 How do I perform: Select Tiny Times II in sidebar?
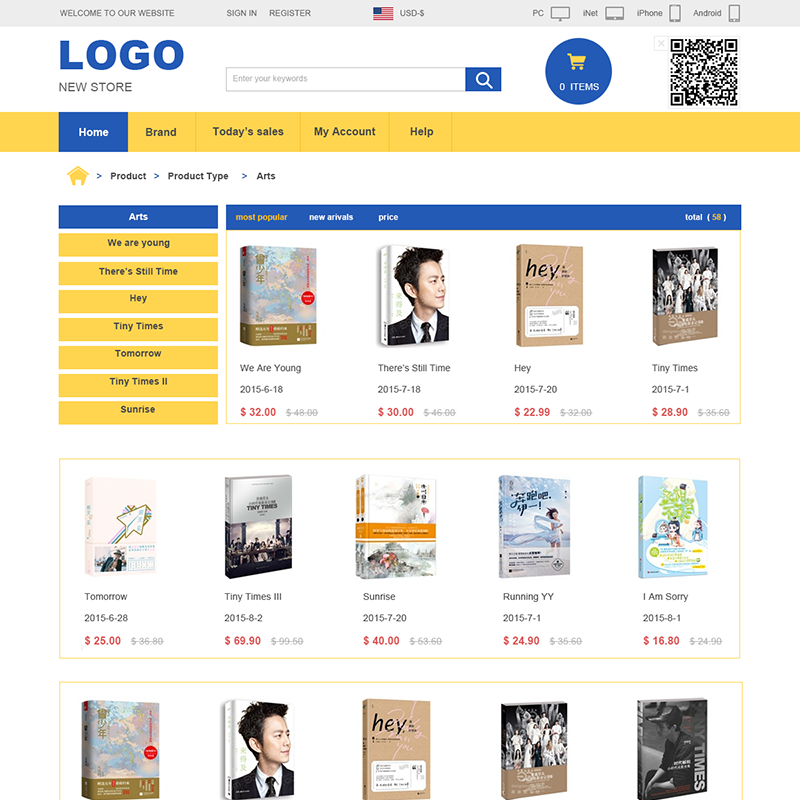tap(138, 382)
